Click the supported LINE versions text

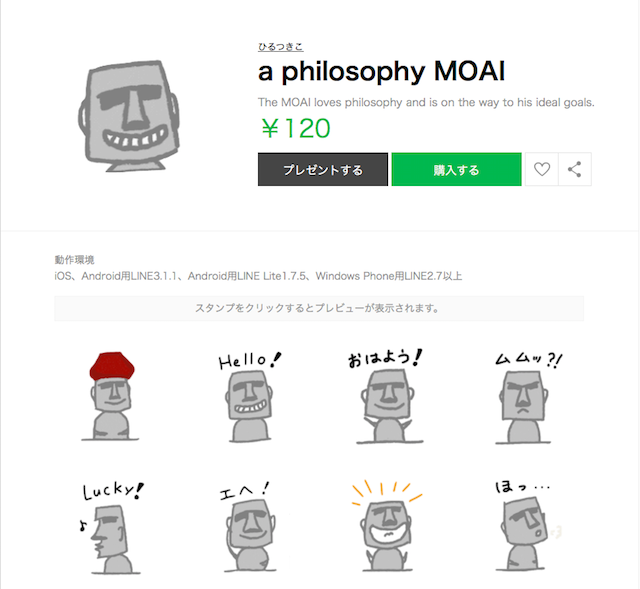[258, 276]
